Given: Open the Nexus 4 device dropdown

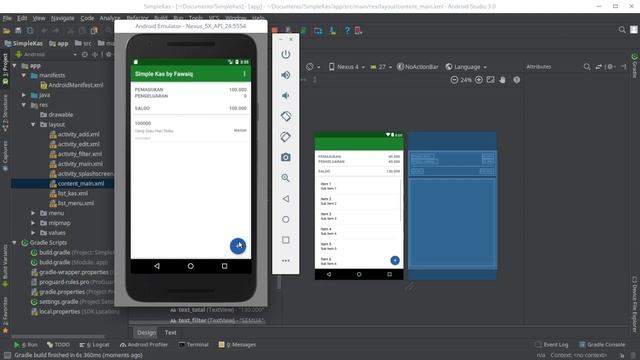Looking at the screenshot, I should pyautogui.click(x=347, y=67).
